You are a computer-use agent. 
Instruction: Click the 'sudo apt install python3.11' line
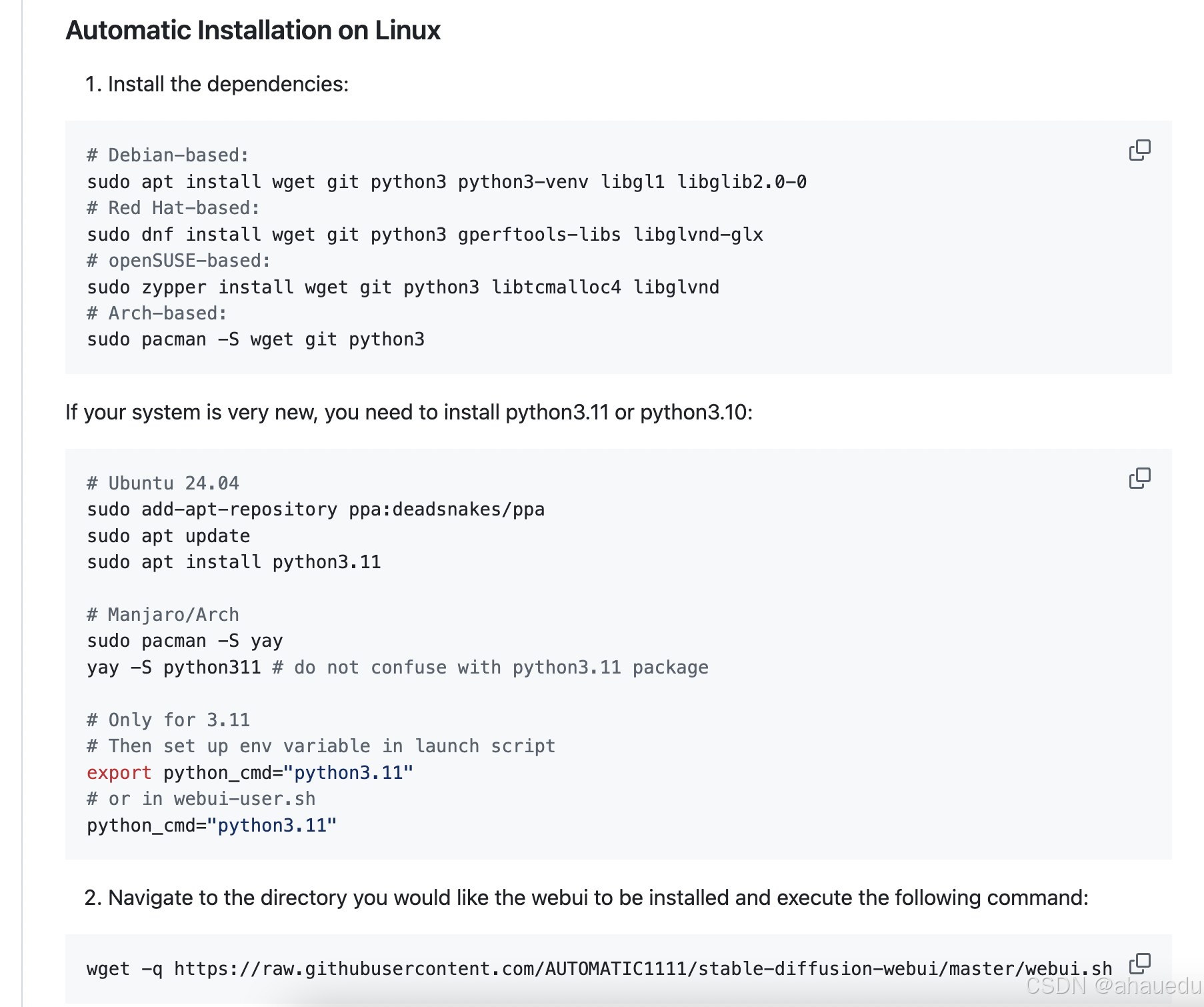[x=234, y=562]
